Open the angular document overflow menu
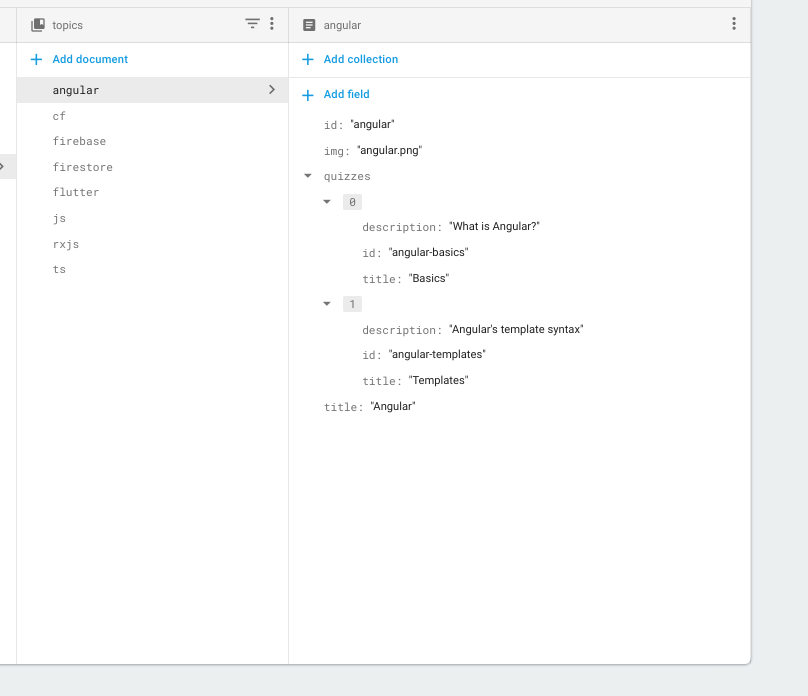This screenshot has width=808, height=696. [x=734, y=23]
